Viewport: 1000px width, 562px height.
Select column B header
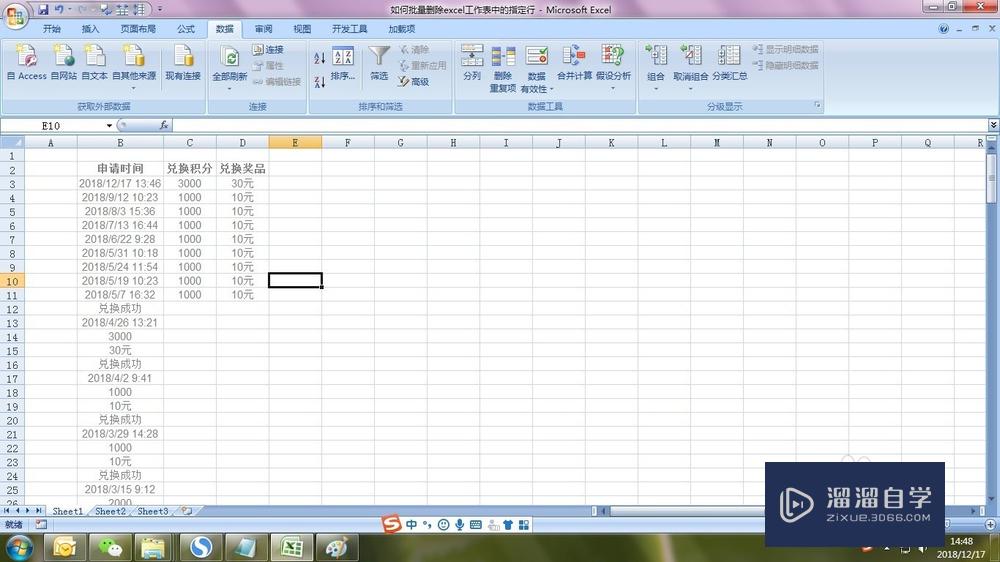tap(120, 143)
